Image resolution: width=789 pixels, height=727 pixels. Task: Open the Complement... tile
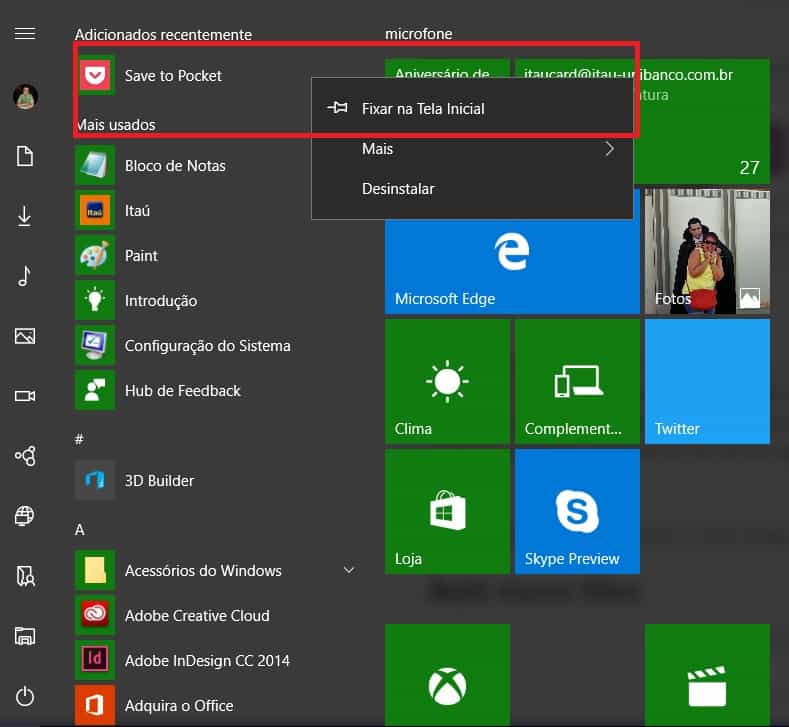point(577,381)
